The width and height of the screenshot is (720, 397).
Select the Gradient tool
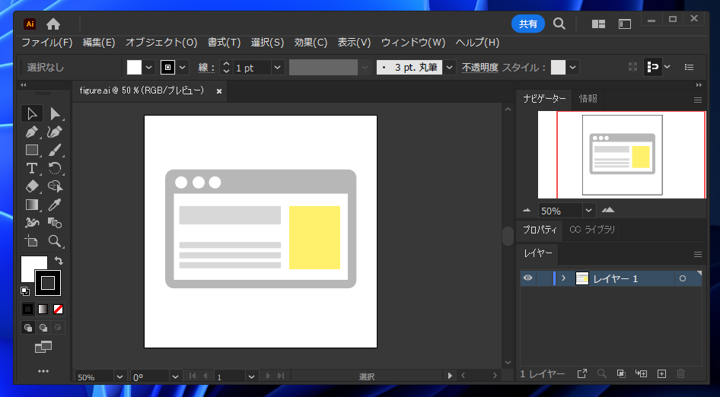pos(32,205)
